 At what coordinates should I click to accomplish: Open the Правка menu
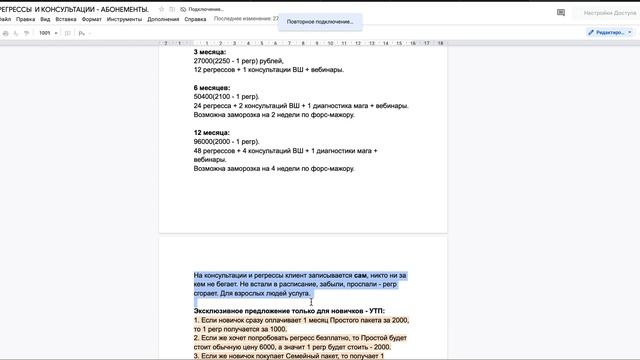[x=25, y=19]
